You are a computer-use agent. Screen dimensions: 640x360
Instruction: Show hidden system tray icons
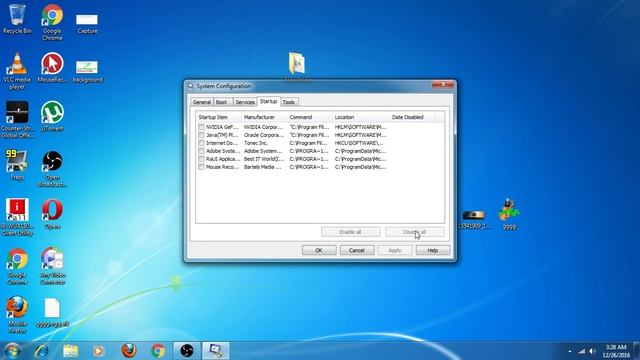[570, 351]
